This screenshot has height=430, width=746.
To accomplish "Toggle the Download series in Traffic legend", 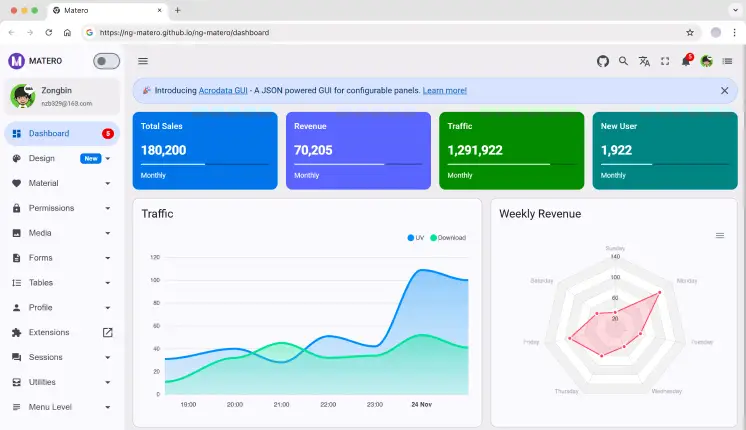I will tap(448, 238).
